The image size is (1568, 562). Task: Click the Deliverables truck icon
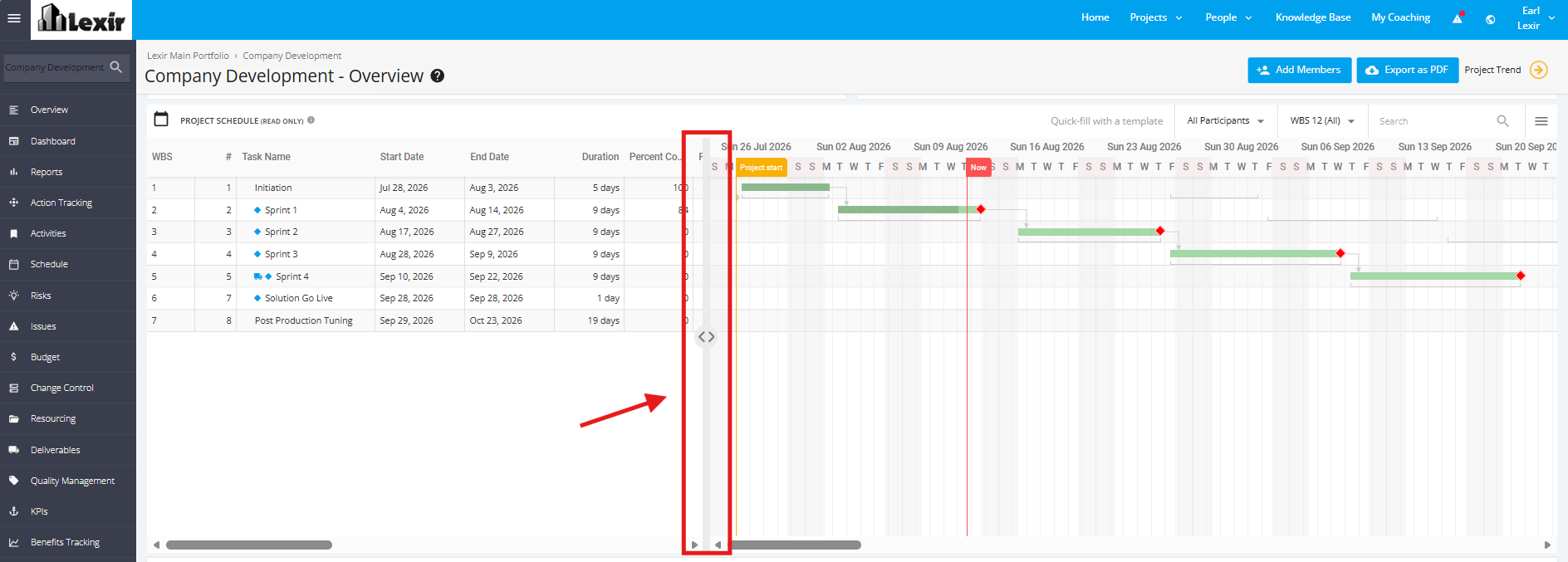[x=14, y=450]
